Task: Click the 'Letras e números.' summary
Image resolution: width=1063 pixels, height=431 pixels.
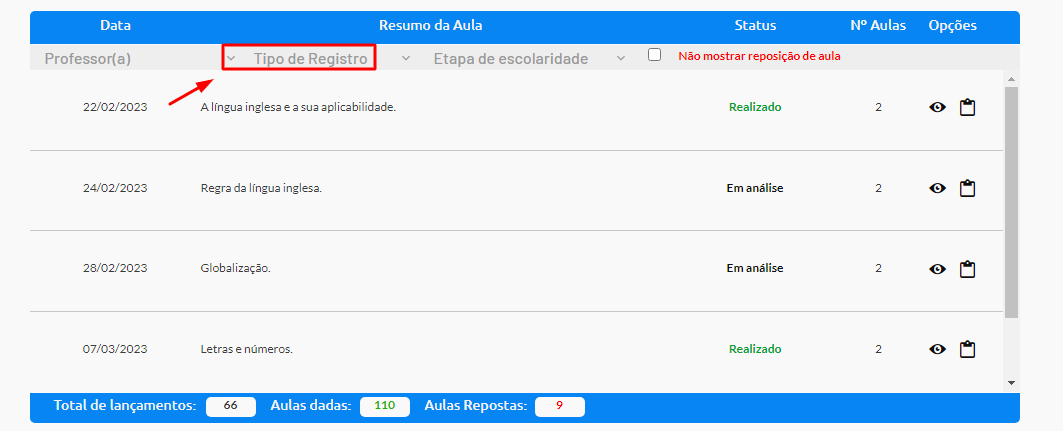Action: coord(247,350)
